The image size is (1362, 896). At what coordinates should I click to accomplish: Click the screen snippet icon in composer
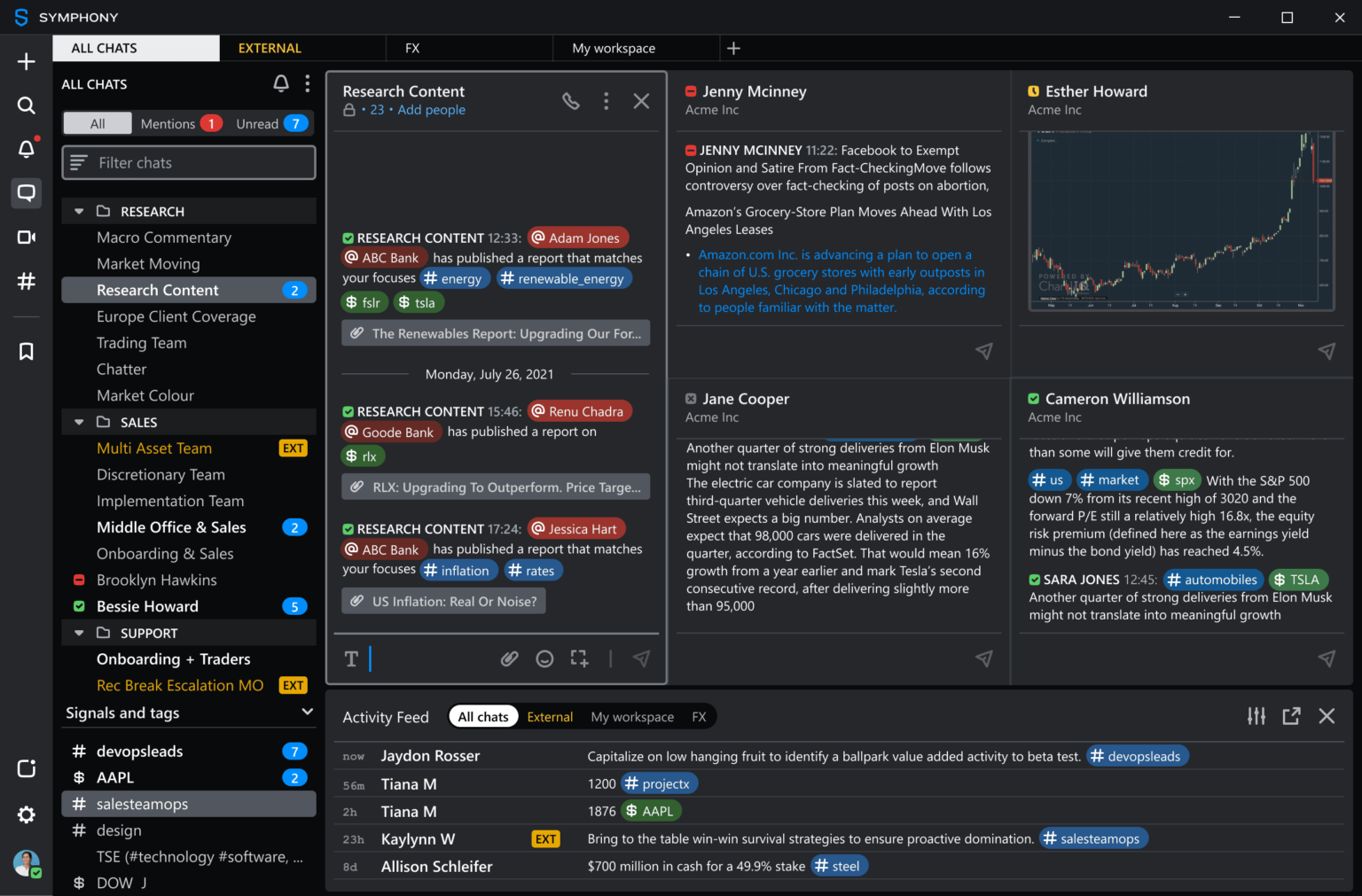[579, 658]
